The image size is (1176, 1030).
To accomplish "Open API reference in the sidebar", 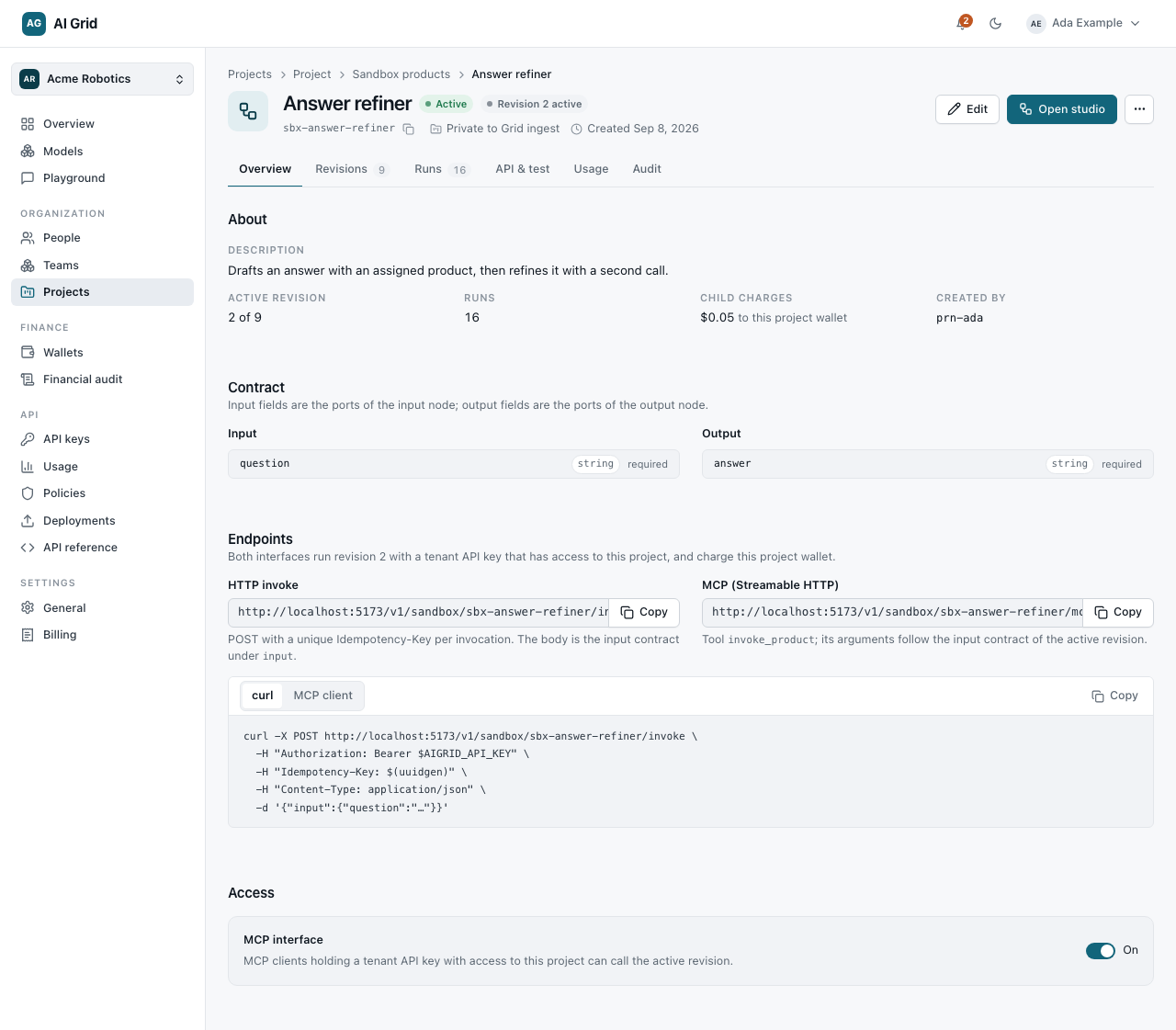I will 102,548.
